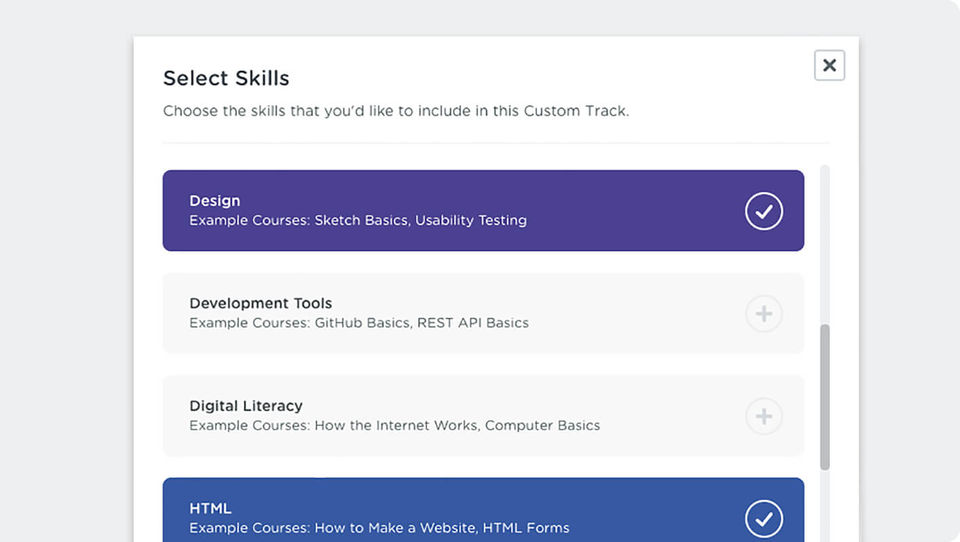Select the 'Digital Literacy' card title
Viewport: 960px width, 542px height.
pyautogui.click(x=246, y=406)
